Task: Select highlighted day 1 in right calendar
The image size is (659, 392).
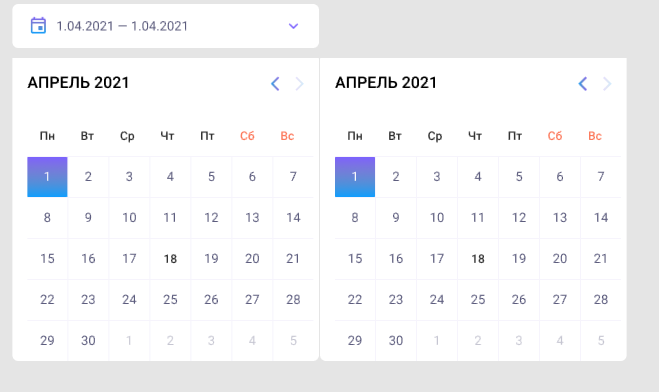Action: 355,177
